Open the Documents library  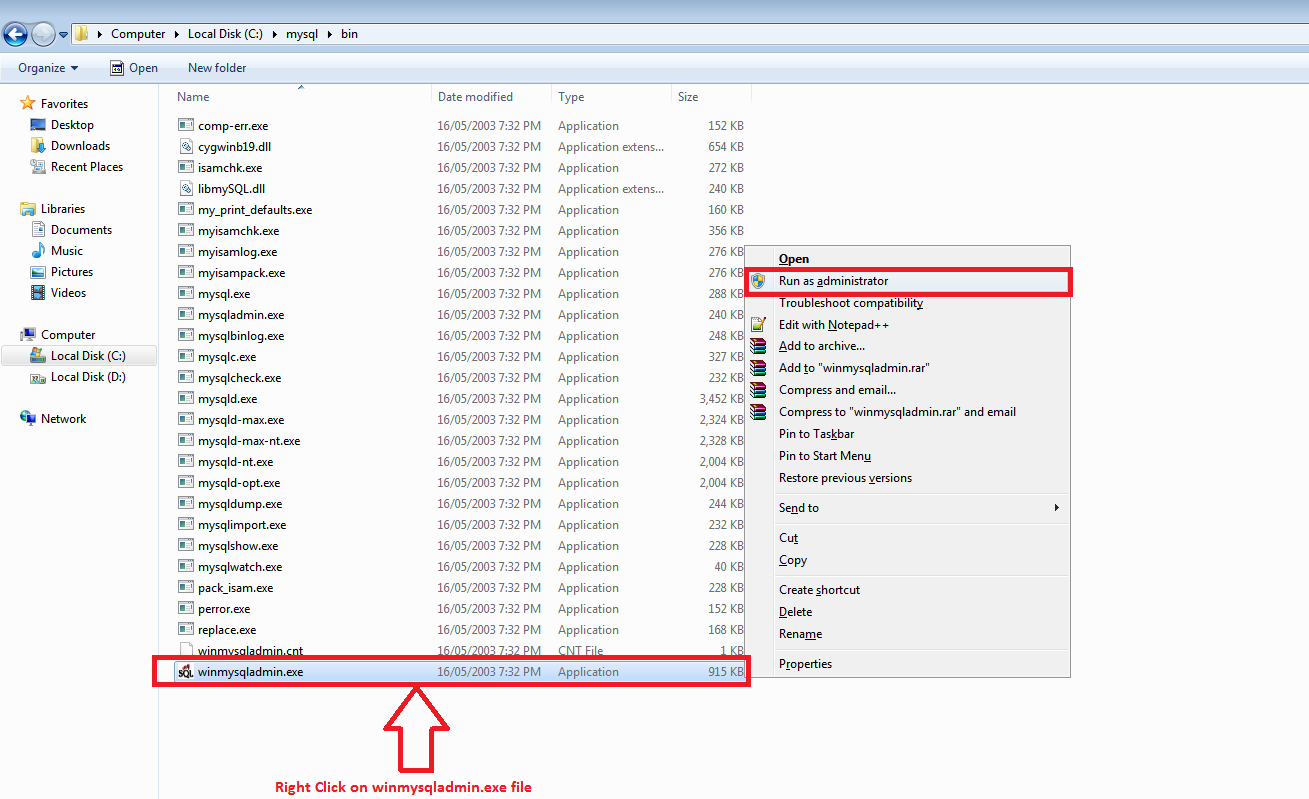[81, 230]
